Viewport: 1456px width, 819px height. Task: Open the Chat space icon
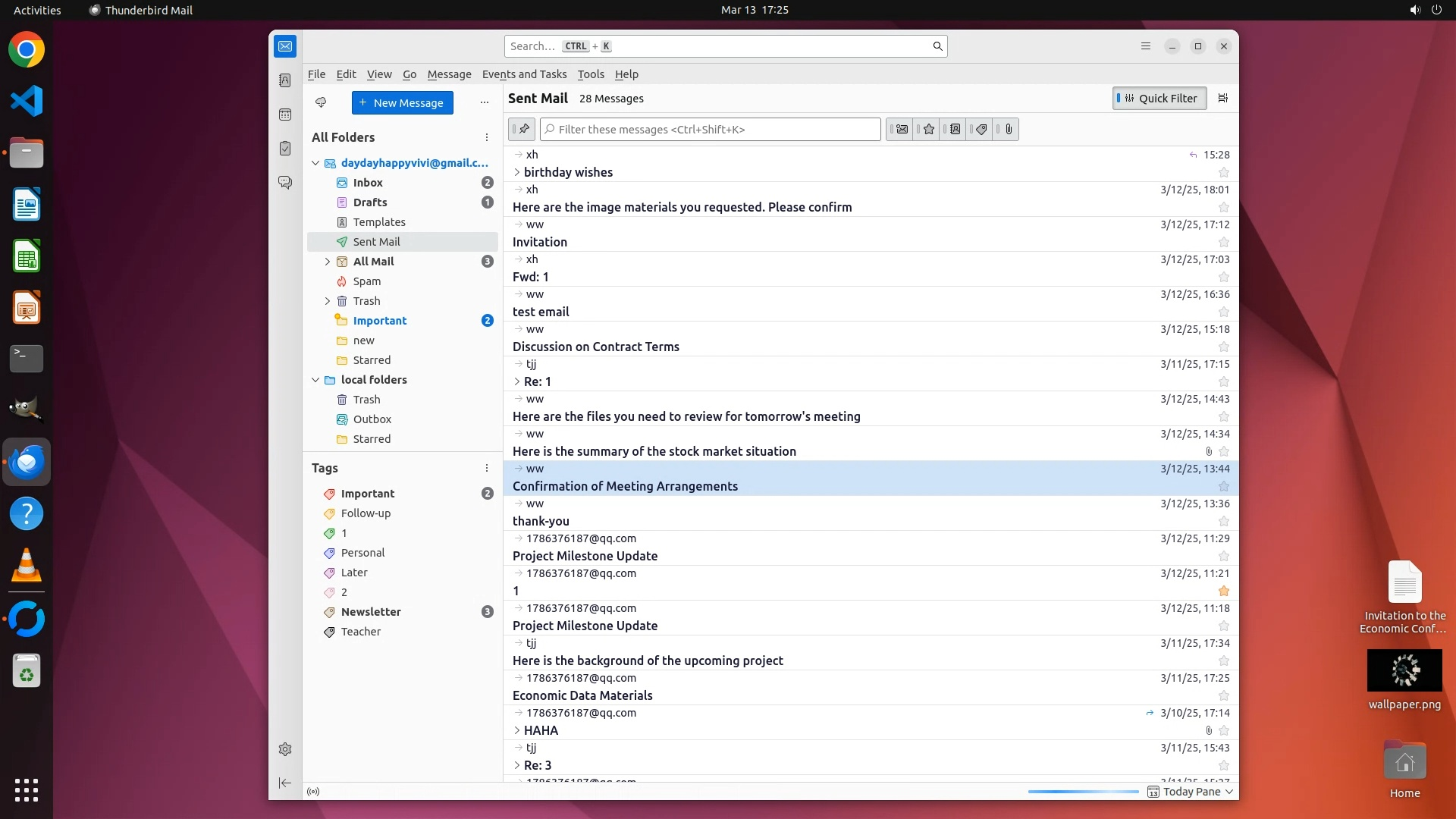click(285, 183)
